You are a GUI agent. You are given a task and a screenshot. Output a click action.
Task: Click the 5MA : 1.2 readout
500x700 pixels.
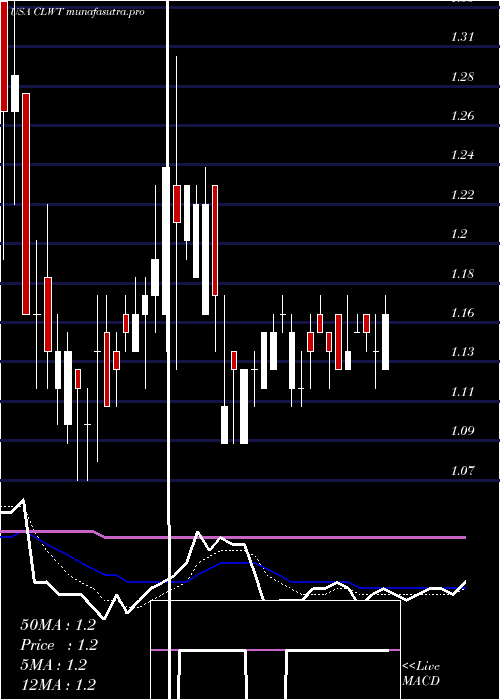tap(54, 665)
